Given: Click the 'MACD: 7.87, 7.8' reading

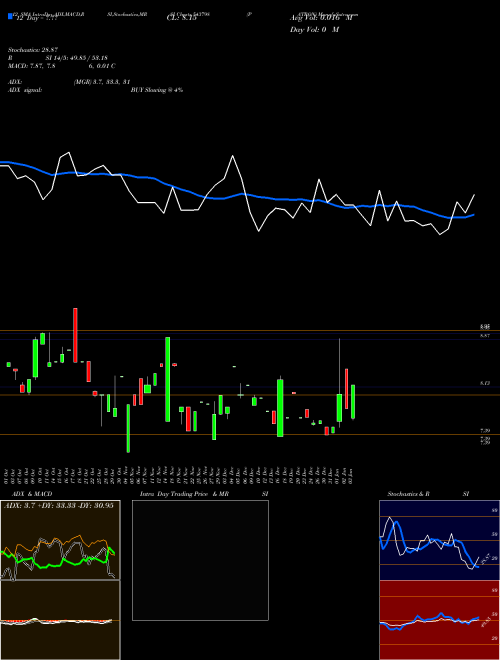Looking at the screenshot, I should (32, 66).
